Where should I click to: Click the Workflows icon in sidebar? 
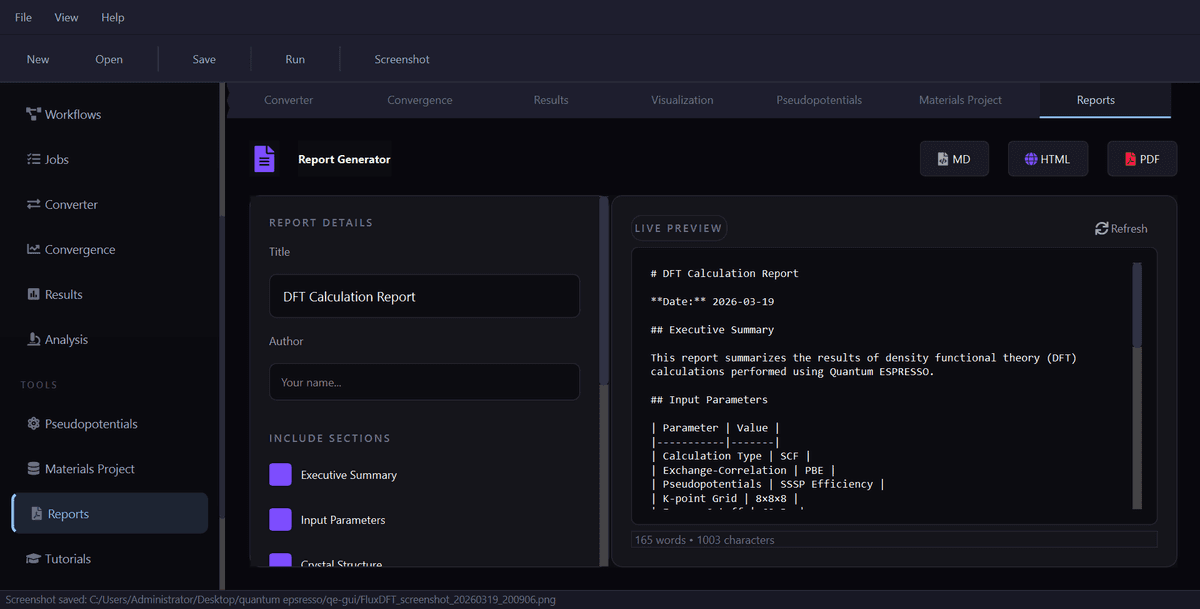pyautogui.click(x=33, y=114)
